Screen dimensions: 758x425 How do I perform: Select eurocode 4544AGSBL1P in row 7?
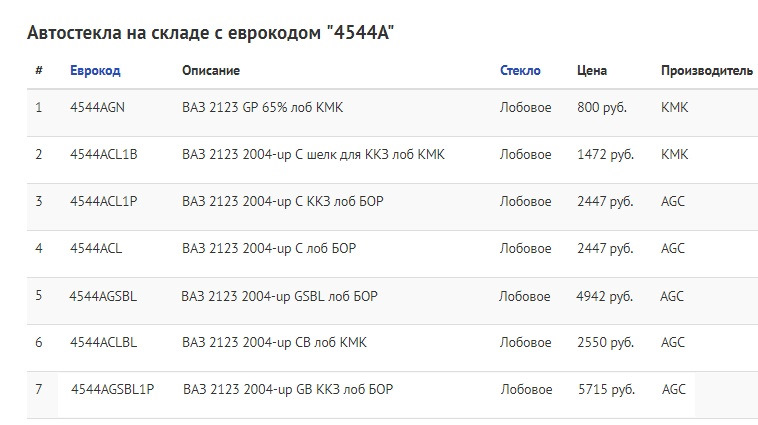pos(112,389)
